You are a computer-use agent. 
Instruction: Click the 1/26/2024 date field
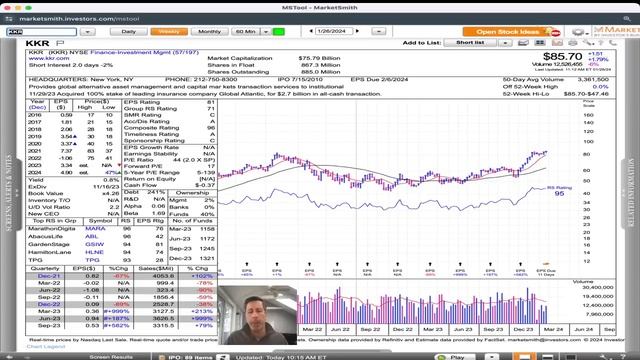(x=333, y=31)
